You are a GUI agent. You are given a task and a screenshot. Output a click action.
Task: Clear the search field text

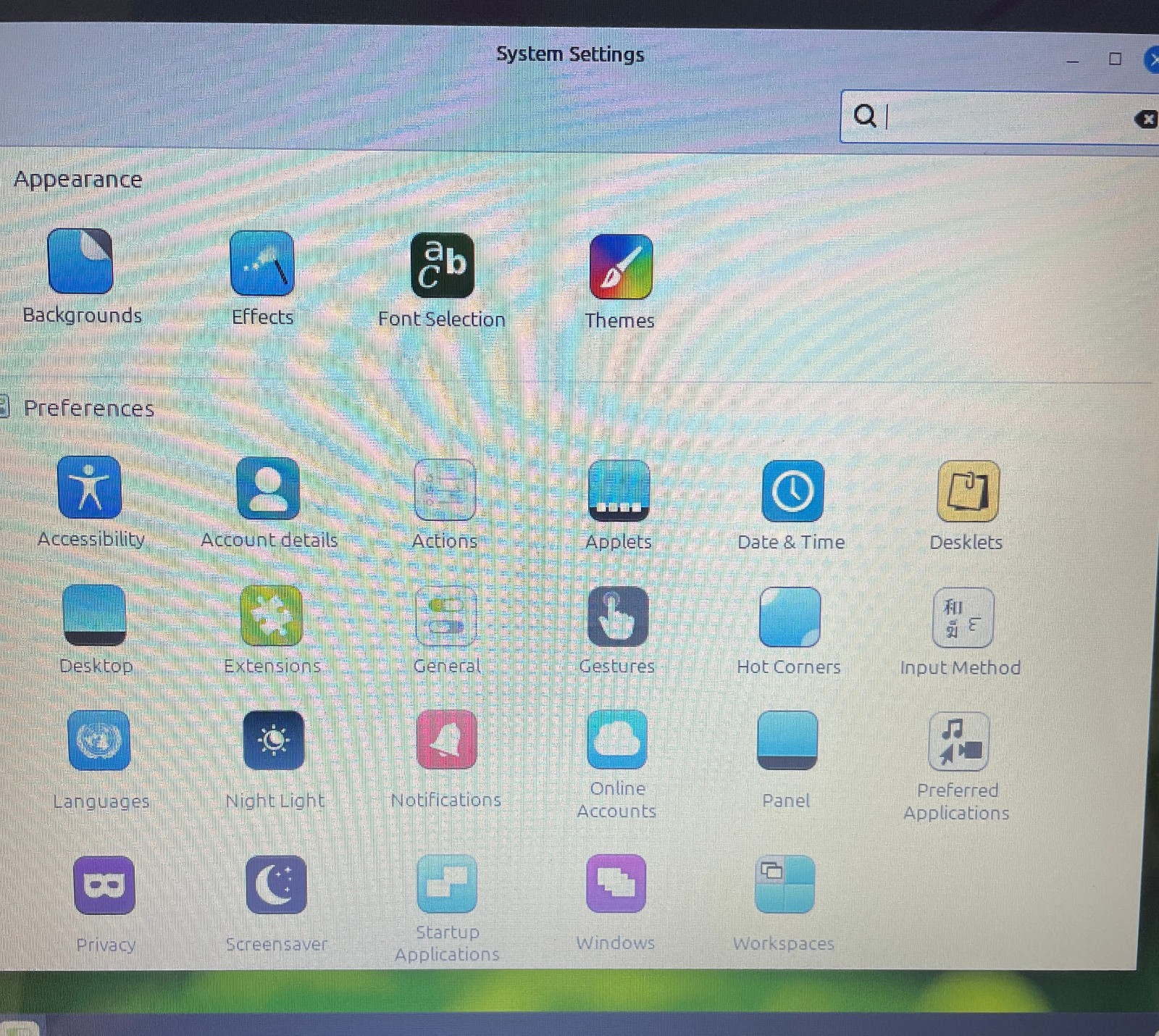coord(1146,120)
